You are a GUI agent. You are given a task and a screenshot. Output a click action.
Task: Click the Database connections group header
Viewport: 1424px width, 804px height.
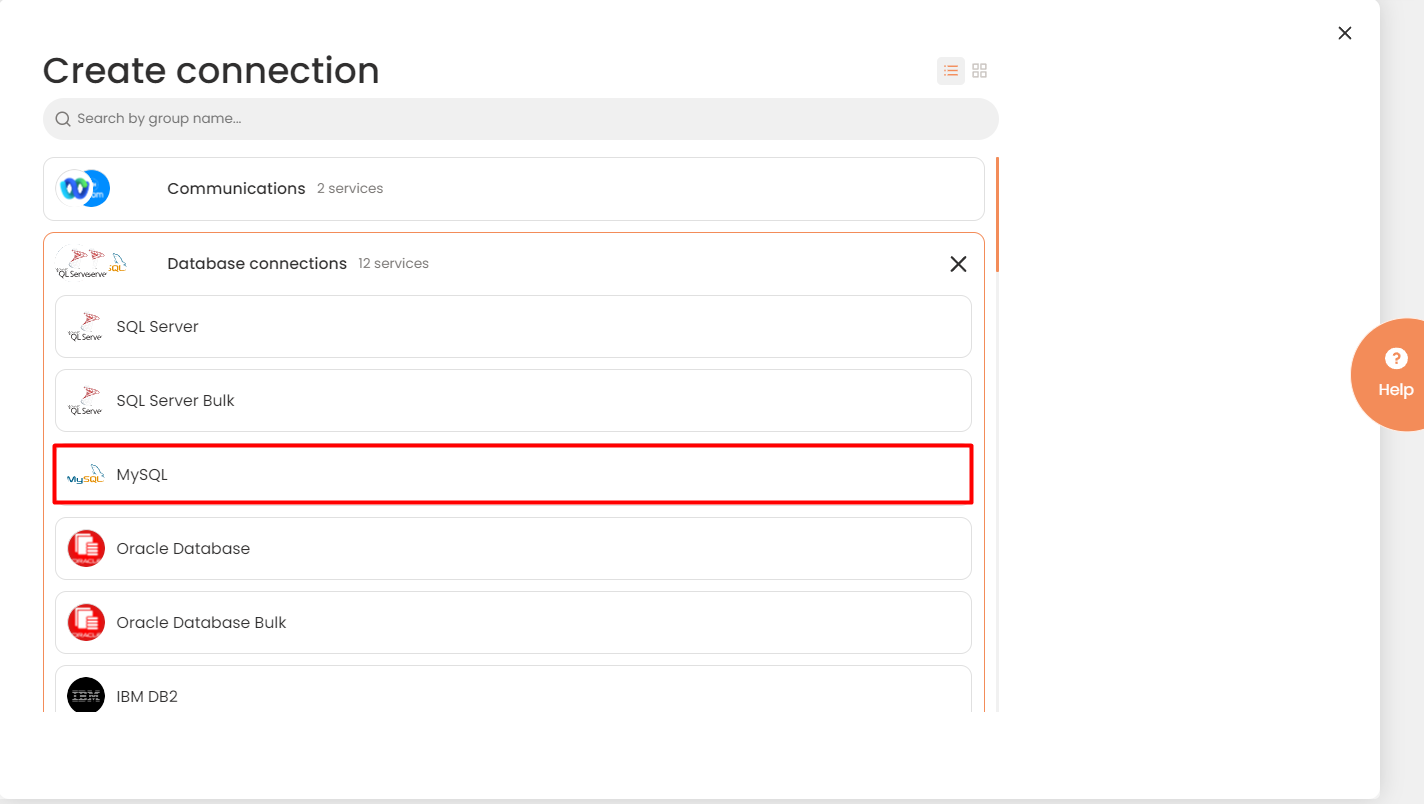click(257, 264)
